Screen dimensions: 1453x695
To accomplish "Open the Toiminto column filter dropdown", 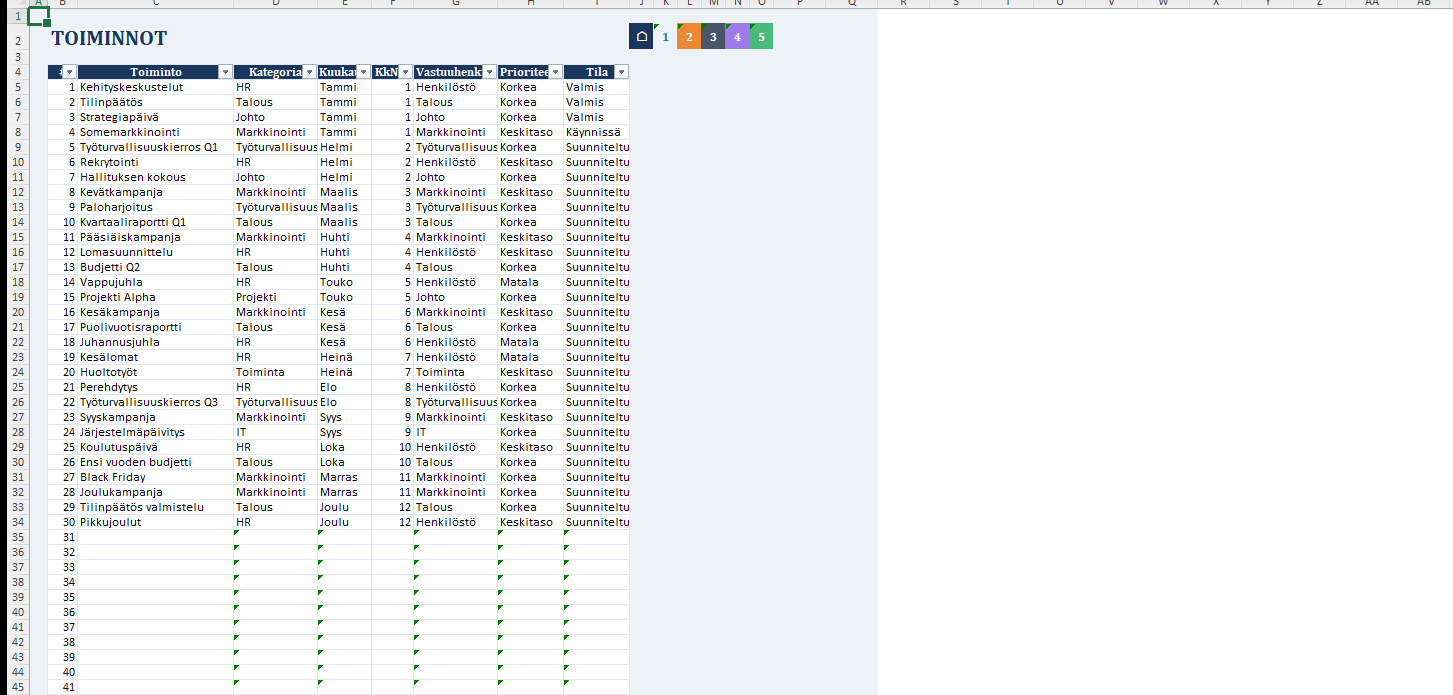I will pos(225,72).
